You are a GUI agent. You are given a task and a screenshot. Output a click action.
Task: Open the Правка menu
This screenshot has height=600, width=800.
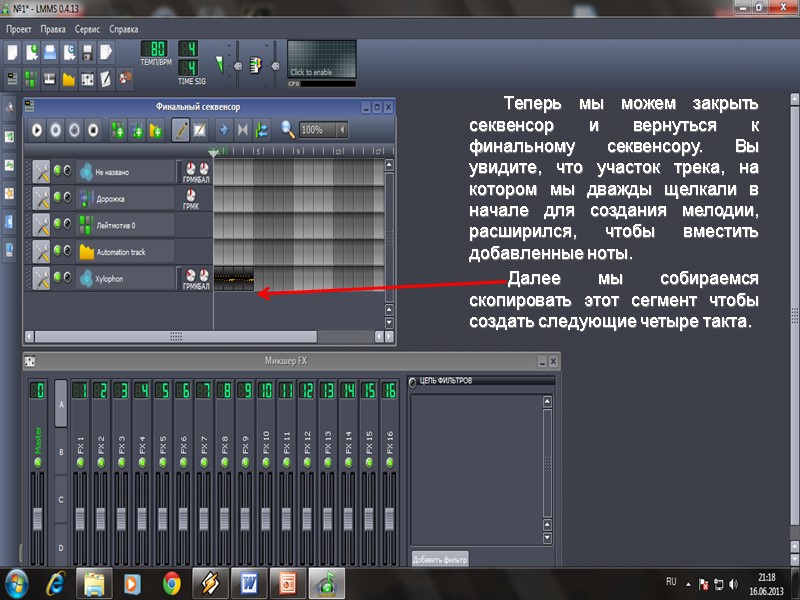53,29
